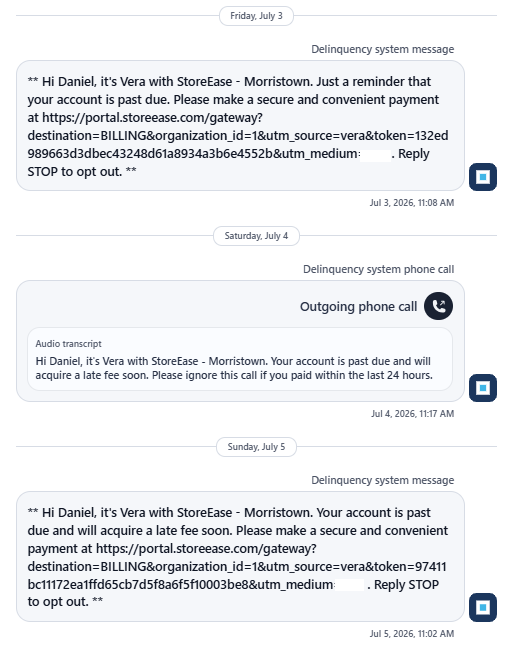Click the Jul 4, 2026, 11:17 AM timestamp
Image resolution: width=507 pixels, height=652 pixels.
(x=413, y=413)
